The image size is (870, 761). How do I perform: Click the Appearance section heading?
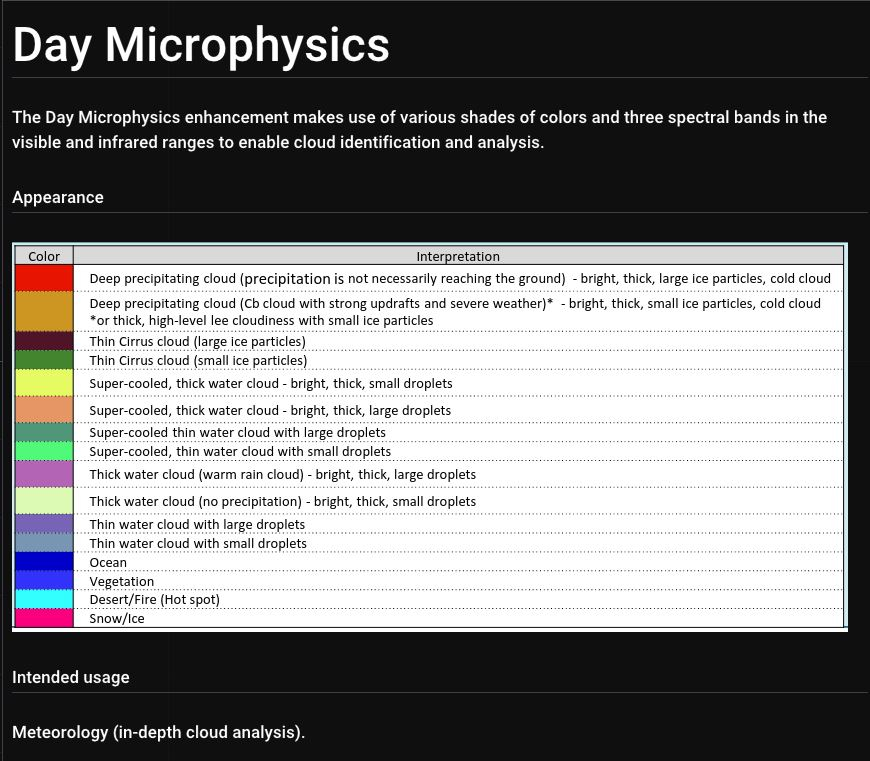point(58,197)
